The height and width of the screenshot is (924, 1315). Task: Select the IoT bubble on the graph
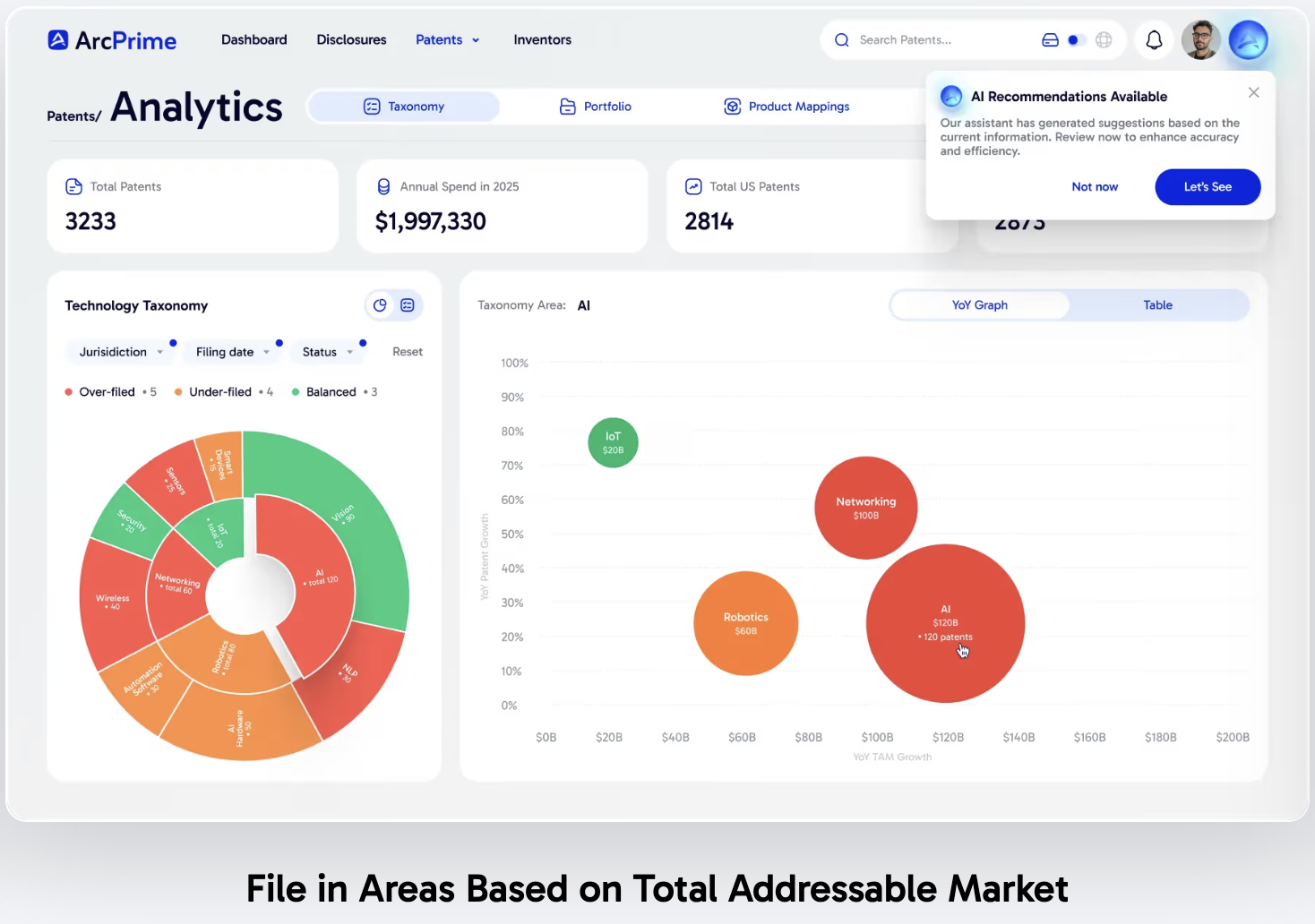[x=613, y=442]
